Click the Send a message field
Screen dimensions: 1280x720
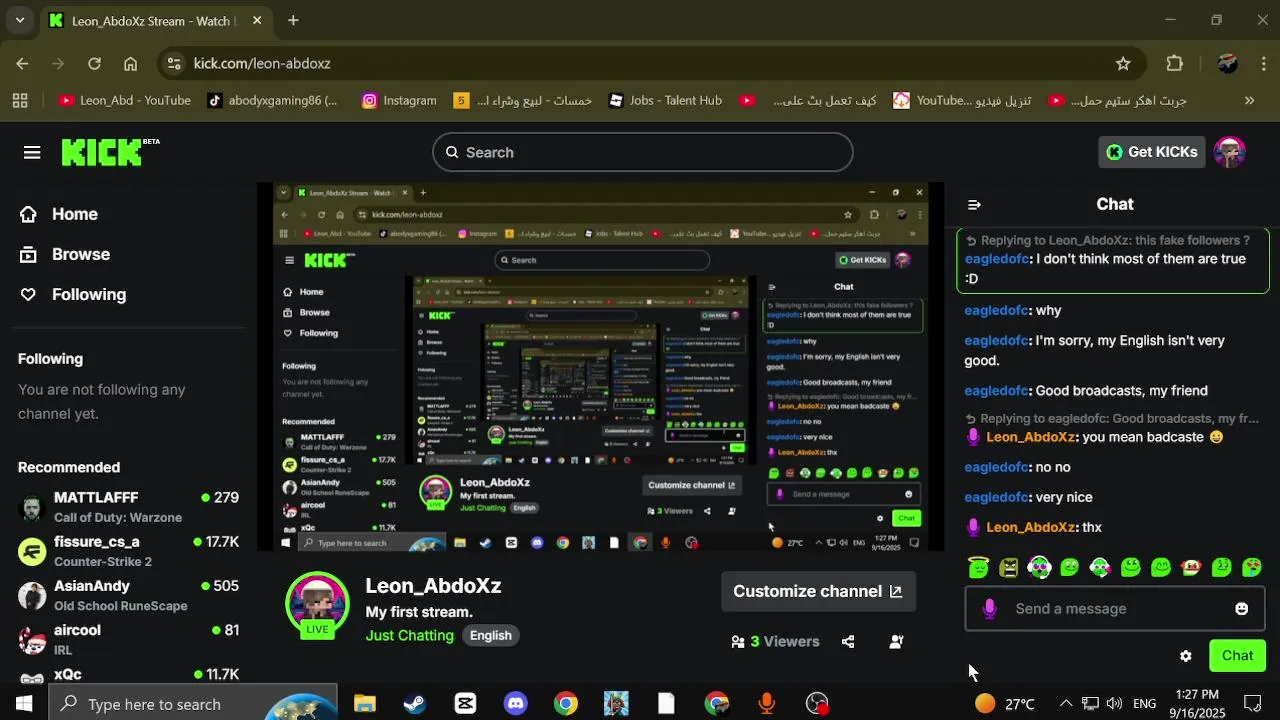[1115, 609]
